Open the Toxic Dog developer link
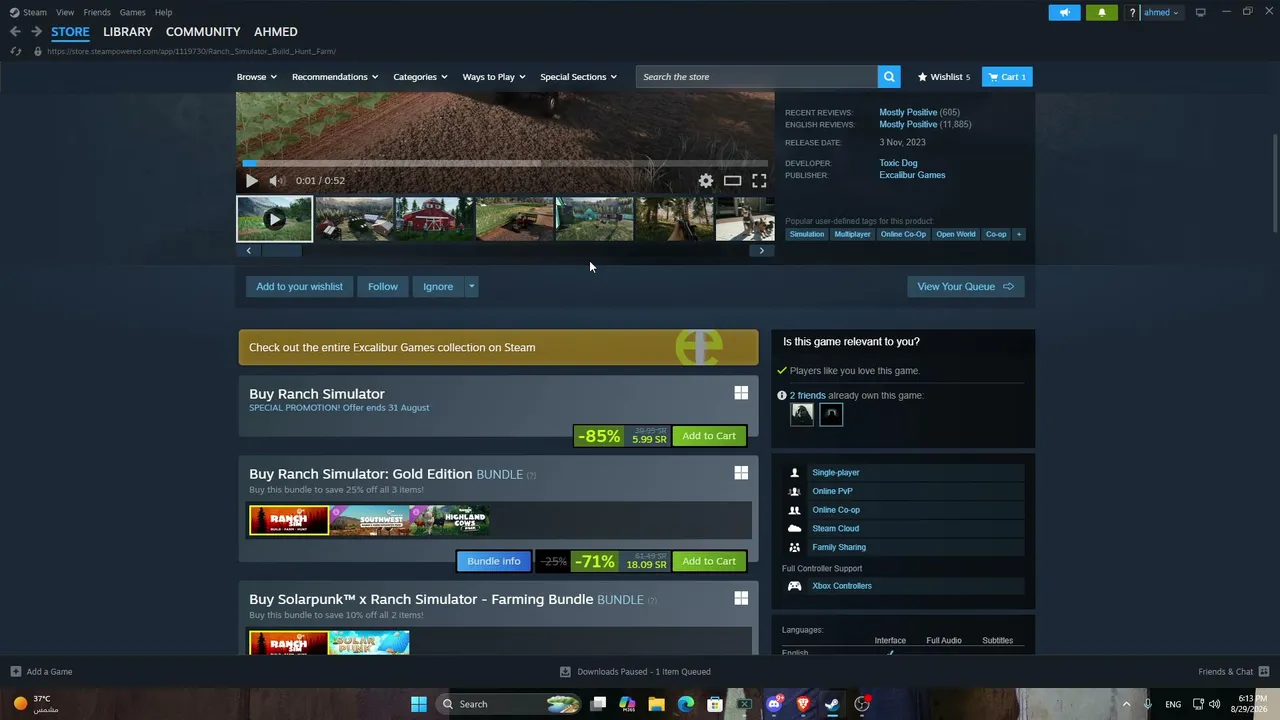1280x720 pixels. pos(898,163)
